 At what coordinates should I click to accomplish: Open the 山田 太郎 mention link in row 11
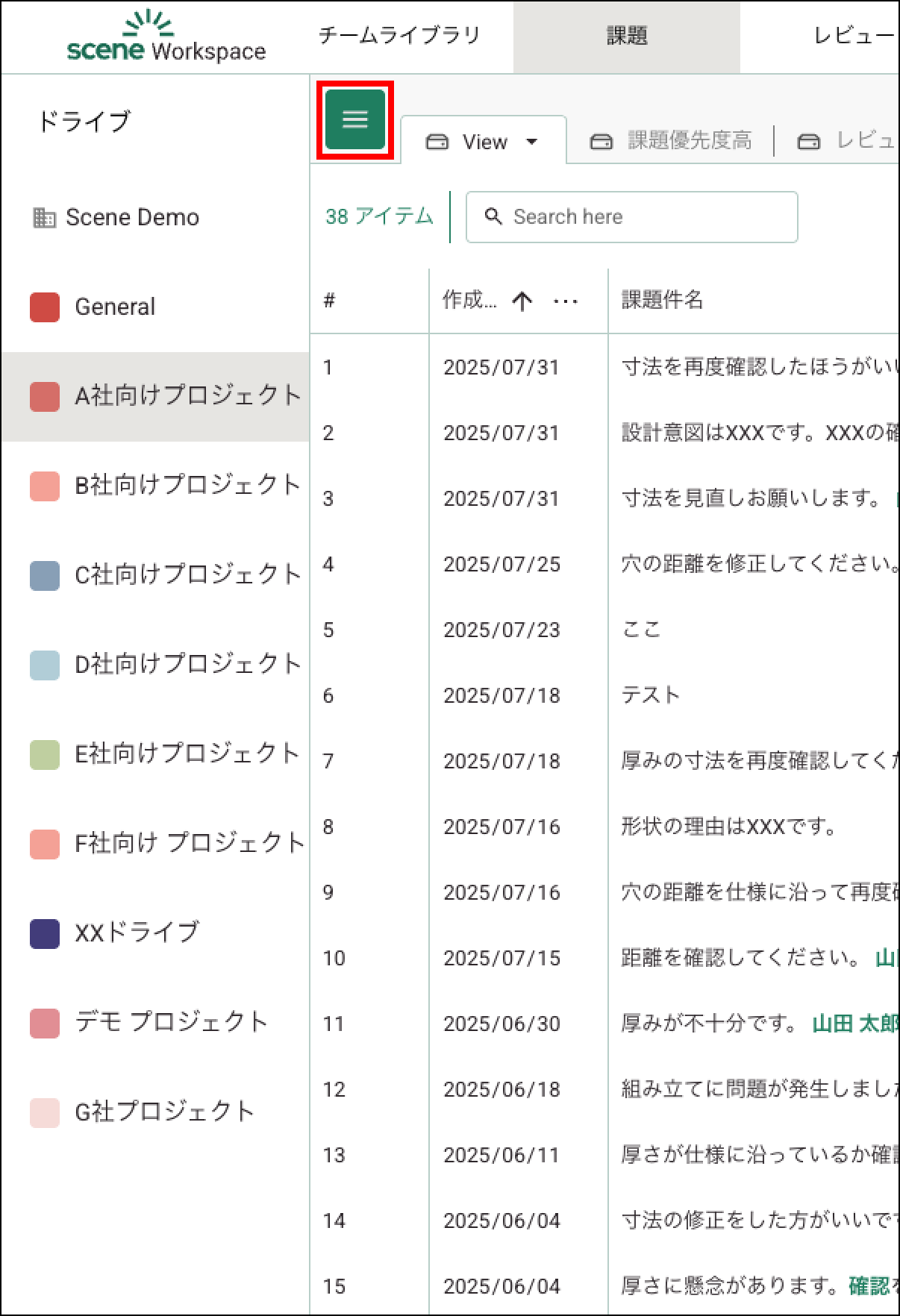coord(854,1023)
